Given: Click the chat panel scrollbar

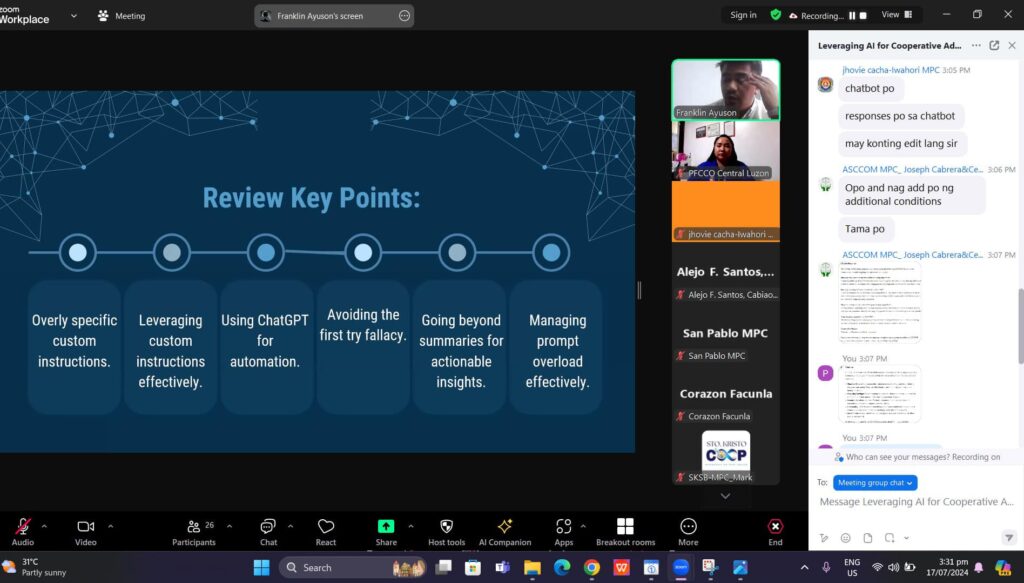Looking at the screenshot, I should tap(1020, 326).
